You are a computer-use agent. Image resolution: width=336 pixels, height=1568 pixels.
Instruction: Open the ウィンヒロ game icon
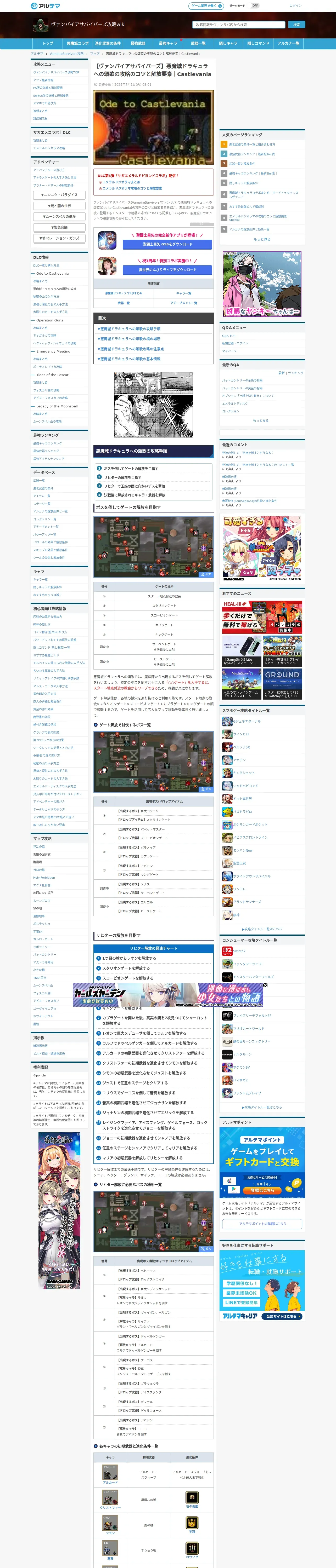pos(227,734)
